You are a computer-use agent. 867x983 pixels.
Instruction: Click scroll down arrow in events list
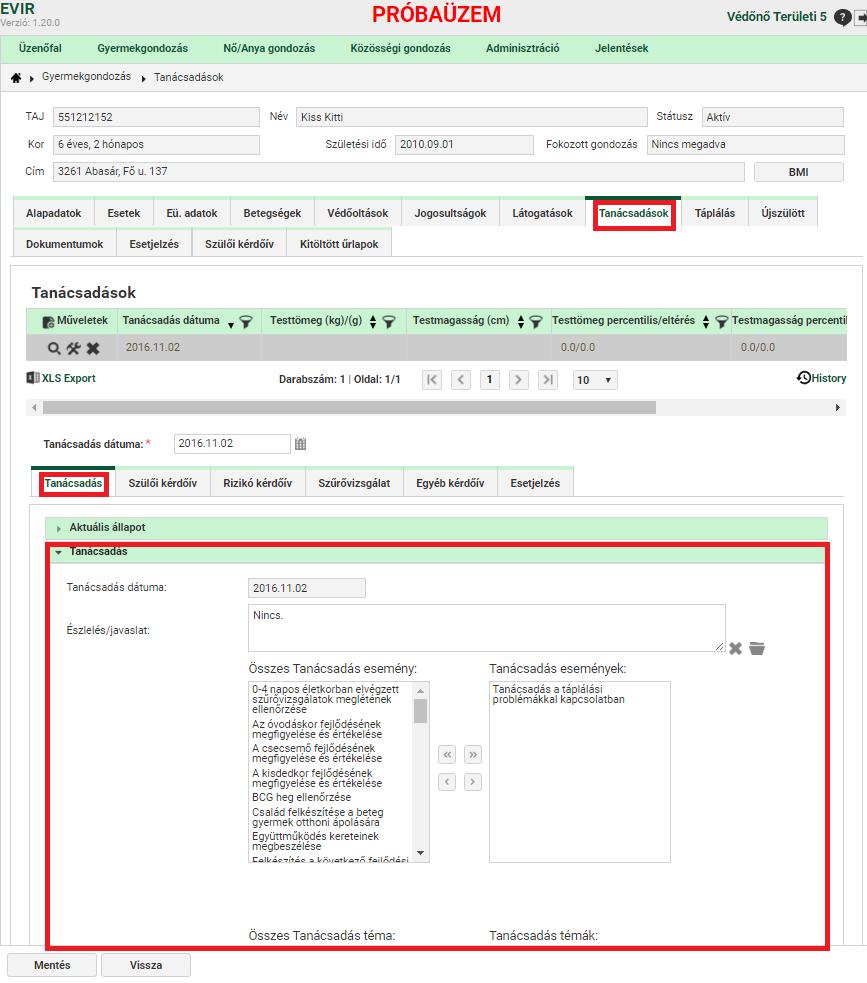[x=421, y=853]
